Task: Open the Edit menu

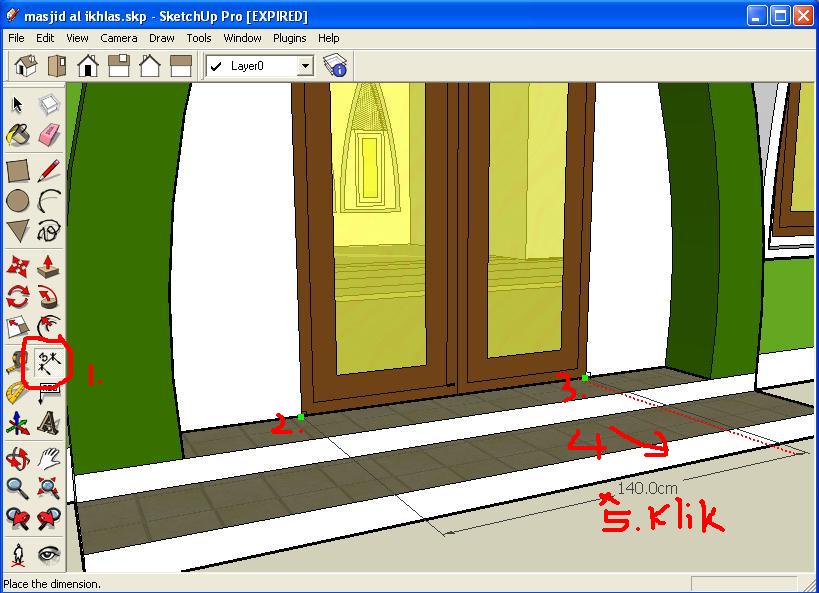Action: coord(45,38)
